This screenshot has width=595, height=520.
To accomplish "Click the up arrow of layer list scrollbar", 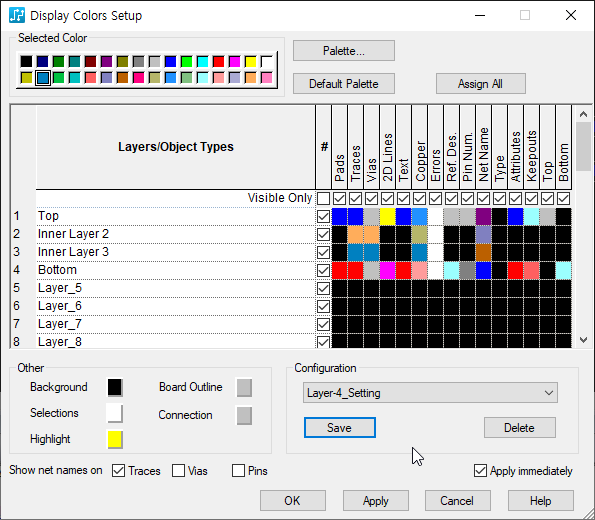I will [584, 113].
